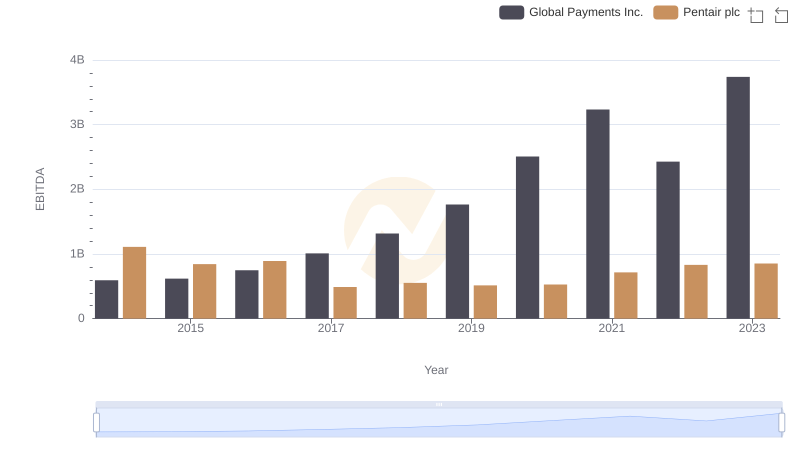Select Global Payments bar for 2016
Image resolution: width=800 pixels, height=461 pixels.
tap(246, 294)
